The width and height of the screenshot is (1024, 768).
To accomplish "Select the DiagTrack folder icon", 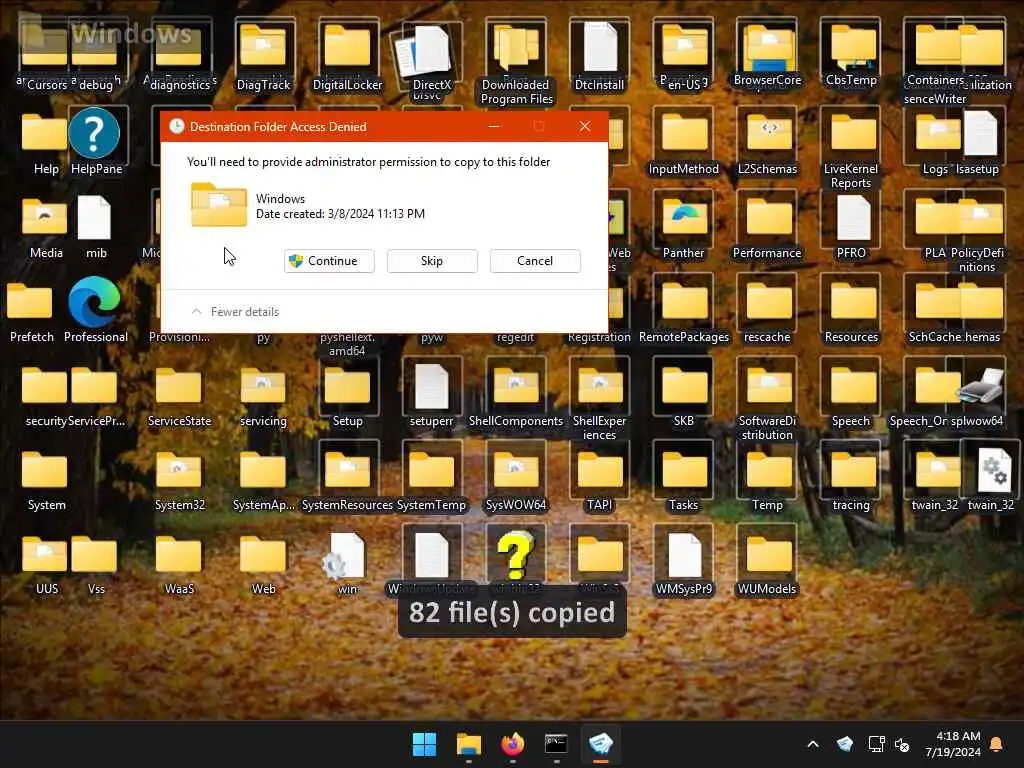I will pyautogui.click(x=263, y=47).
